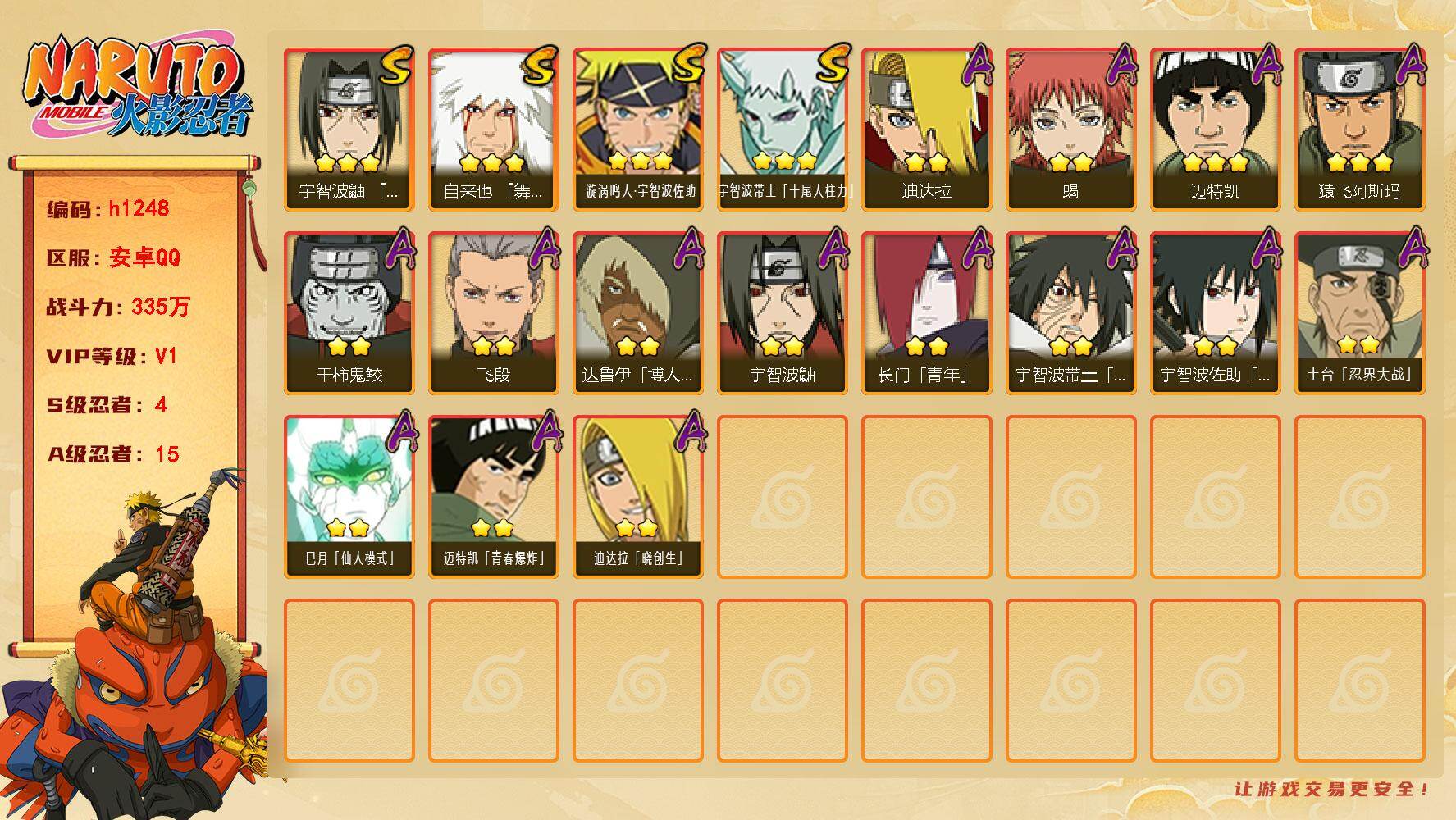Click the 猿飞阿斯玛 Asuma card
Image resolution: width=1456 pixels, height=820 pixels.
coord(1359,130)
